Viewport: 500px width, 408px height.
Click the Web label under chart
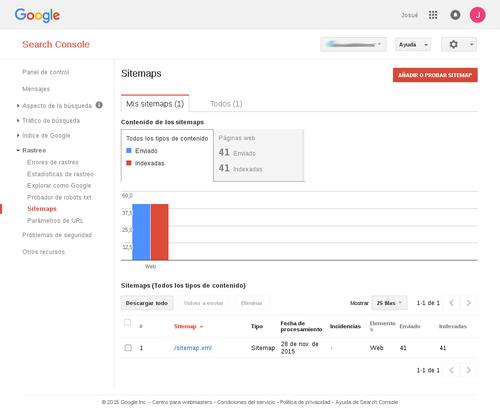[150, 266]
